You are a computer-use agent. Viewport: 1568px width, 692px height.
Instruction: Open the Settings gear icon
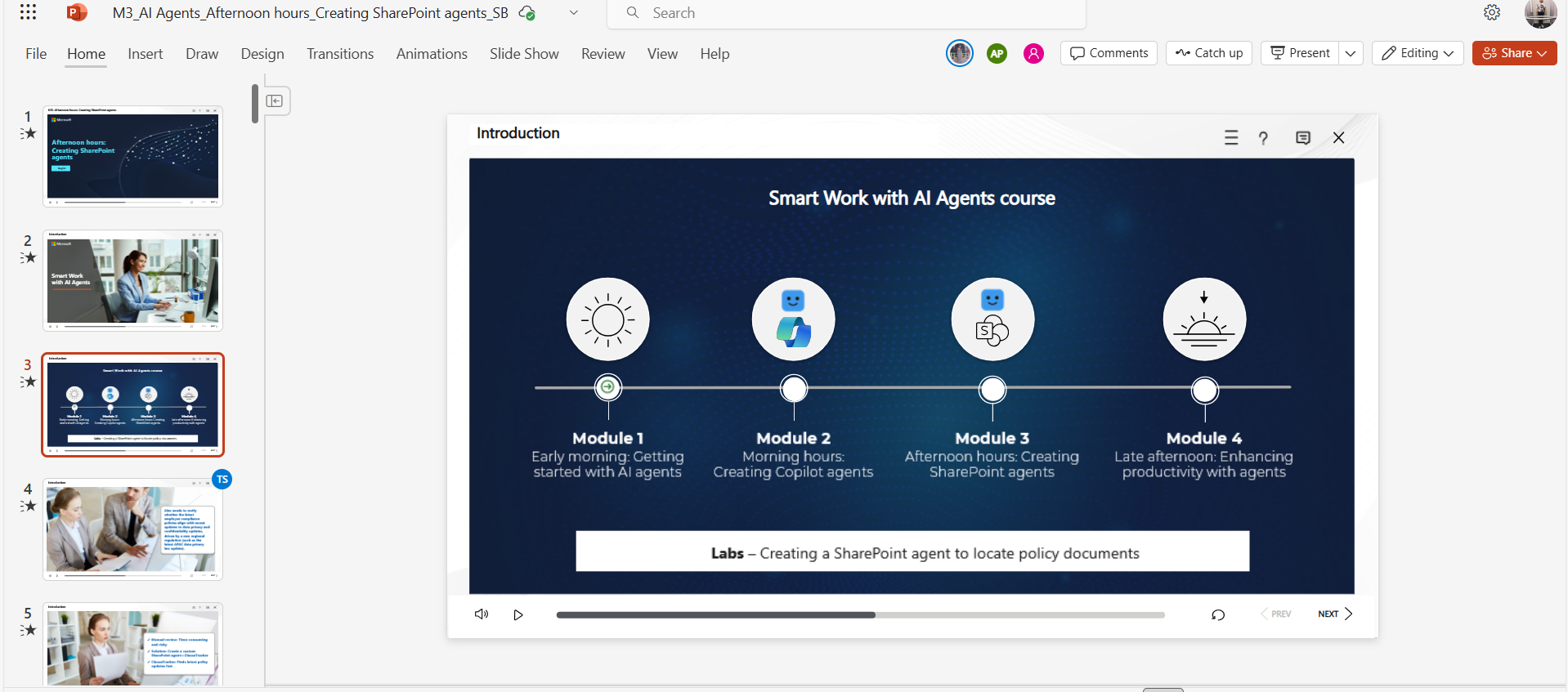pos(1492,12)
